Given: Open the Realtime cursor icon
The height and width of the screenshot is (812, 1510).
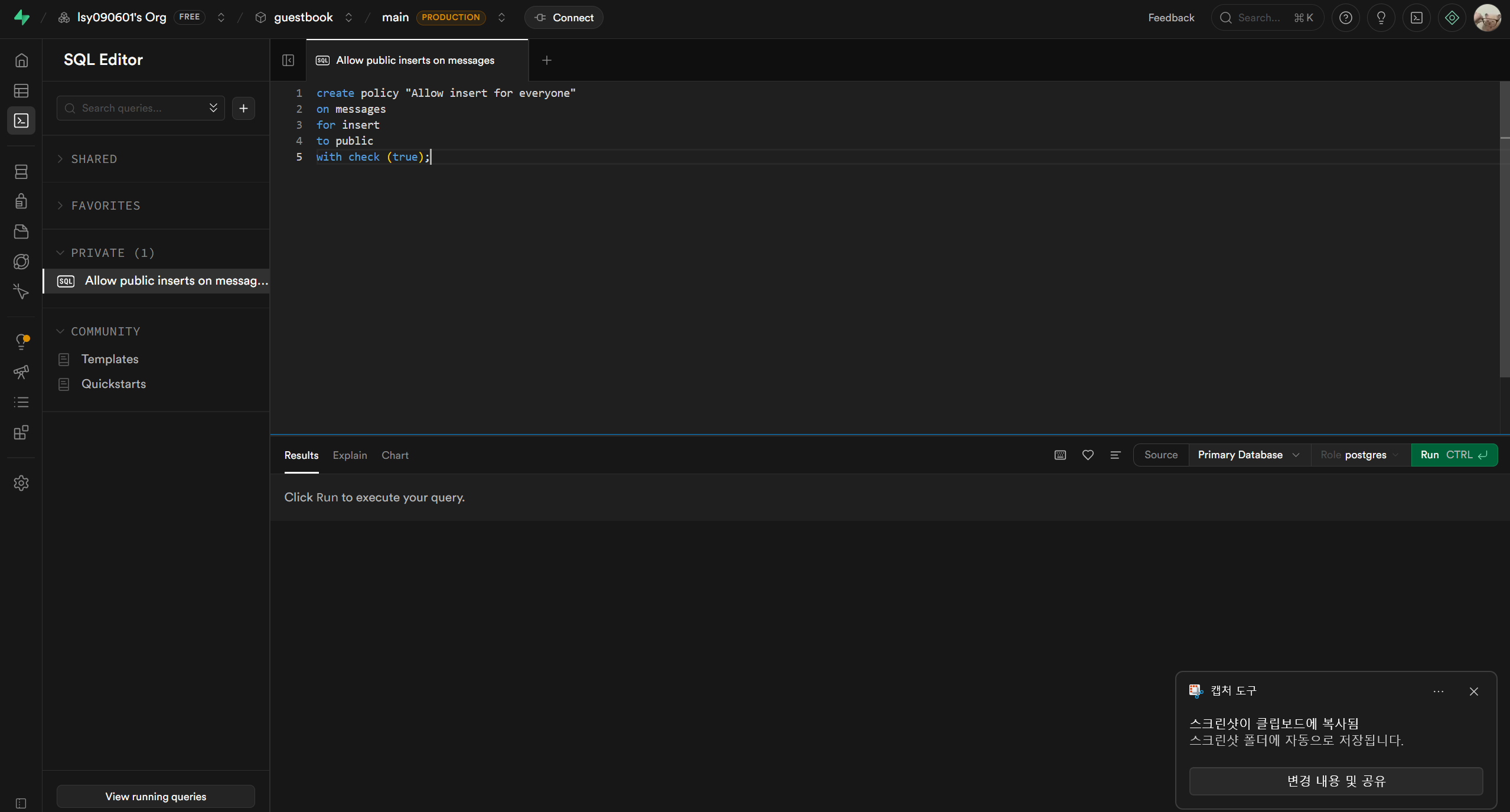Looking at the screenshot, I should click(x=21, y=291).
